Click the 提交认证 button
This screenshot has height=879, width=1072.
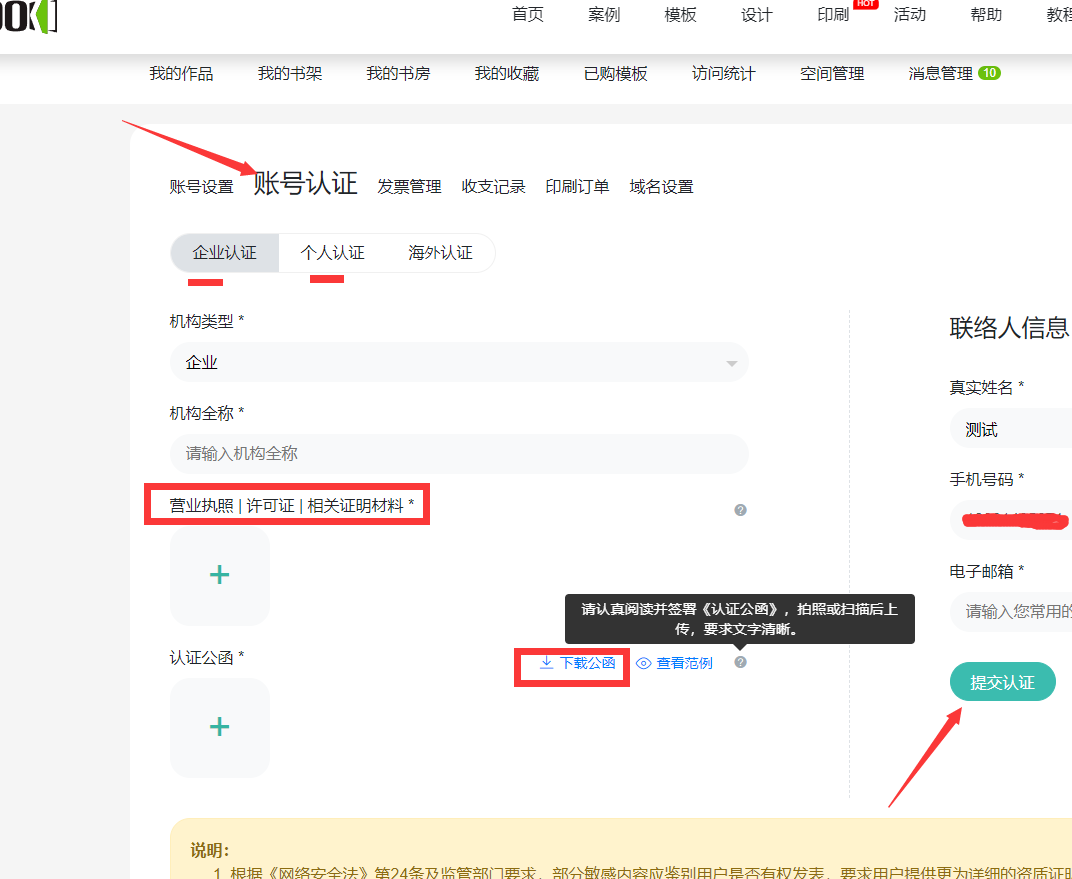coord(1002,682)
